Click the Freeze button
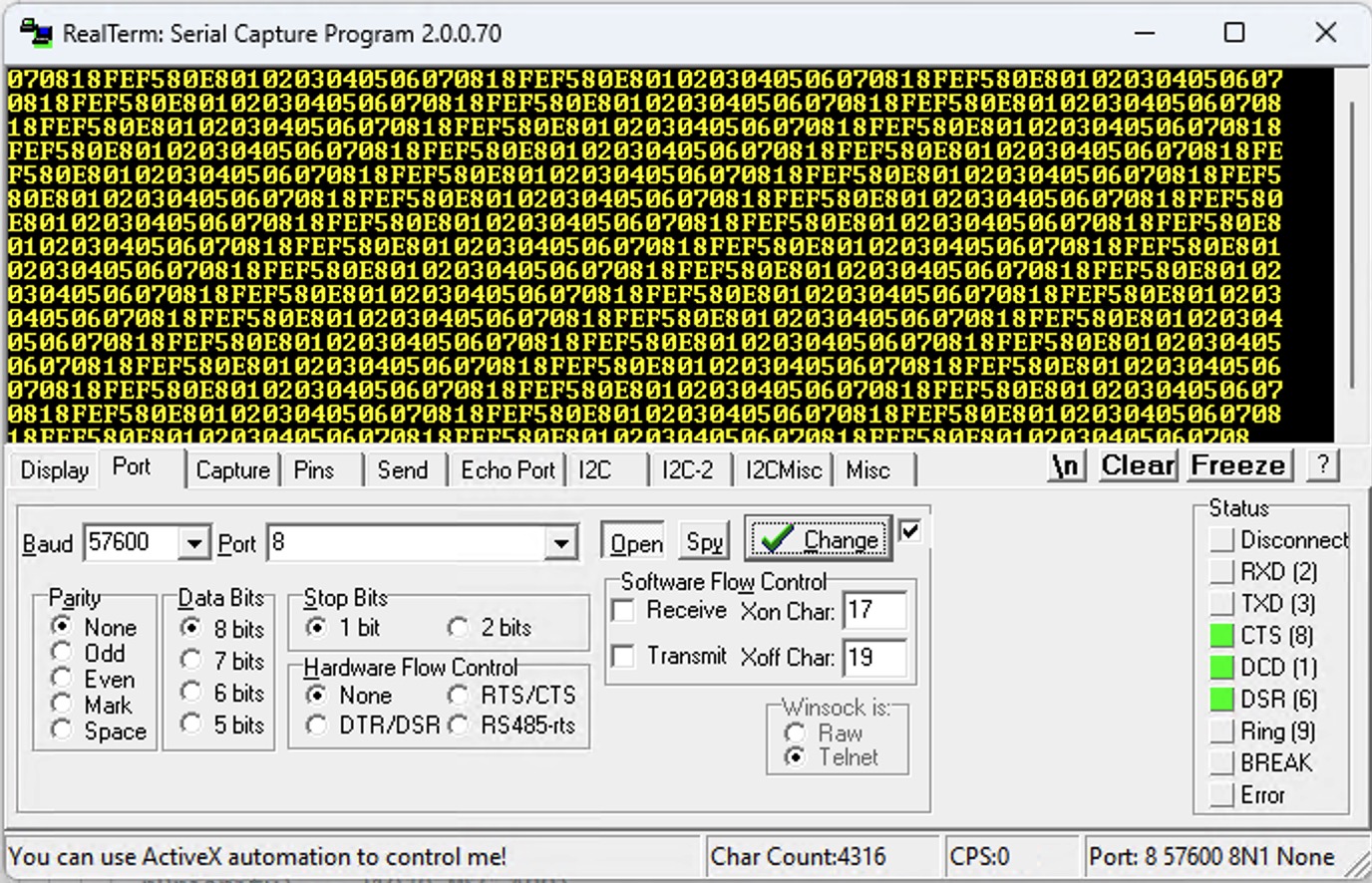The image size is (1372, 883). 1237,465
